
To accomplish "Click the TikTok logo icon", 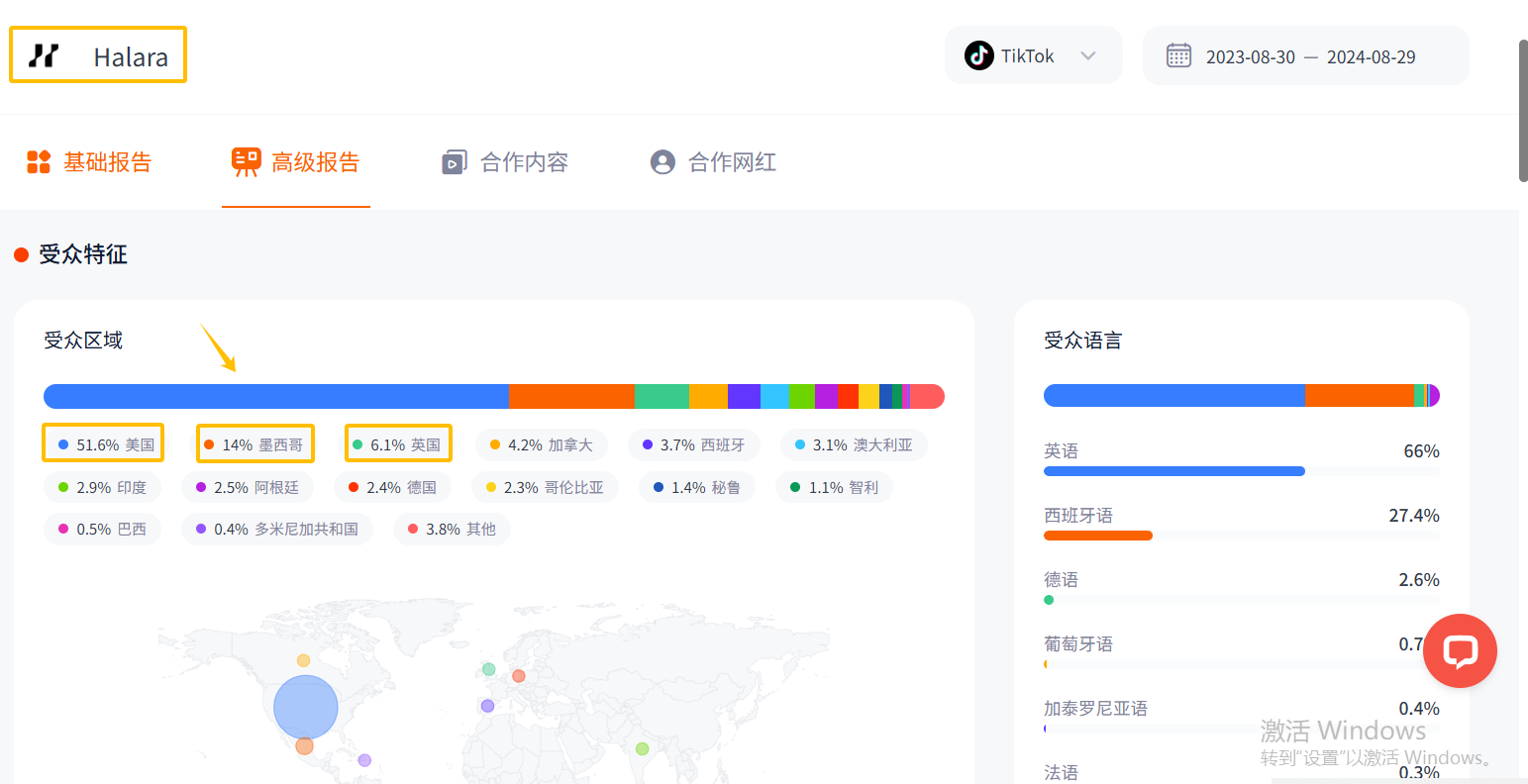I will (x=978, y=55).
